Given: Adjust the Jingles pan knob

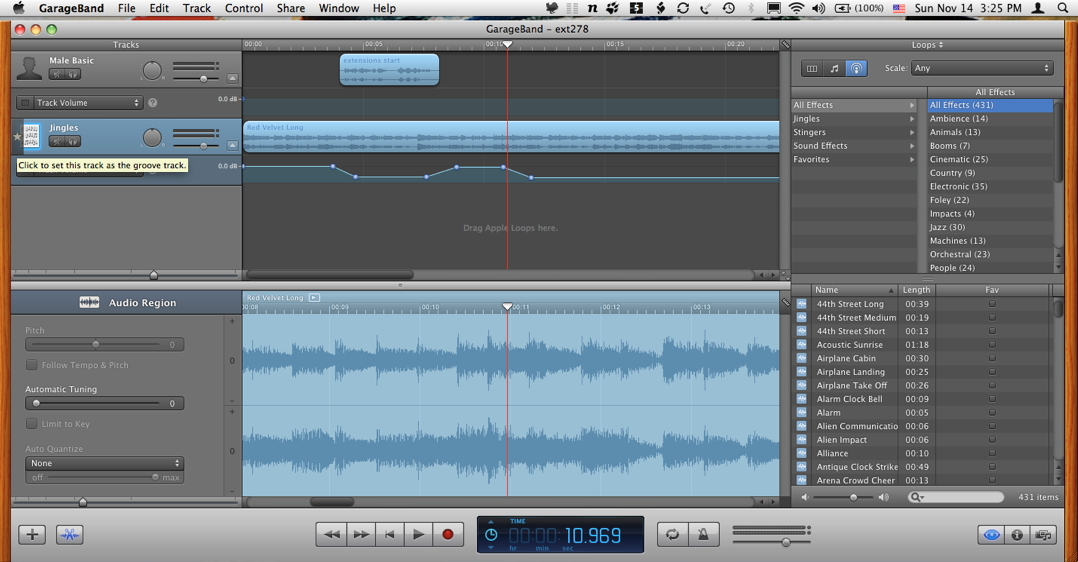Looking at the screenshot, I should click(x=152, y=138).
